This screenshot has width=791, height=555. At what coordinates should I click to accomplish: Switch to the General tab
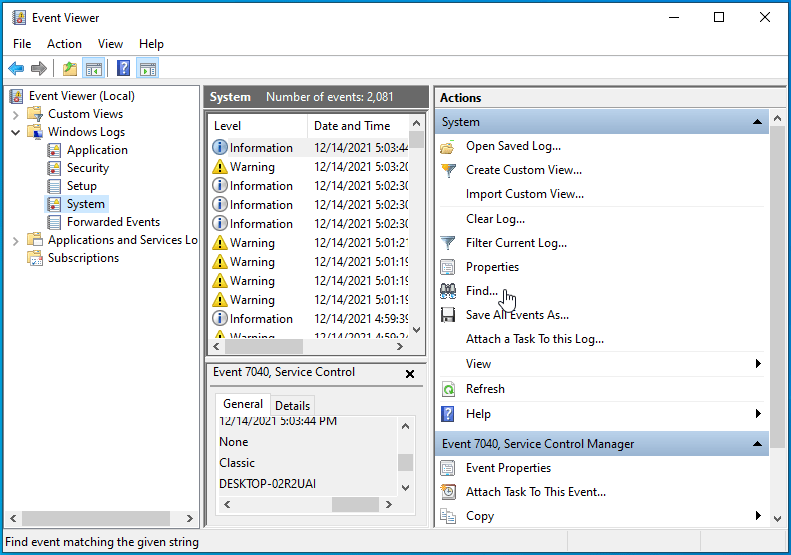pos(243,404)
